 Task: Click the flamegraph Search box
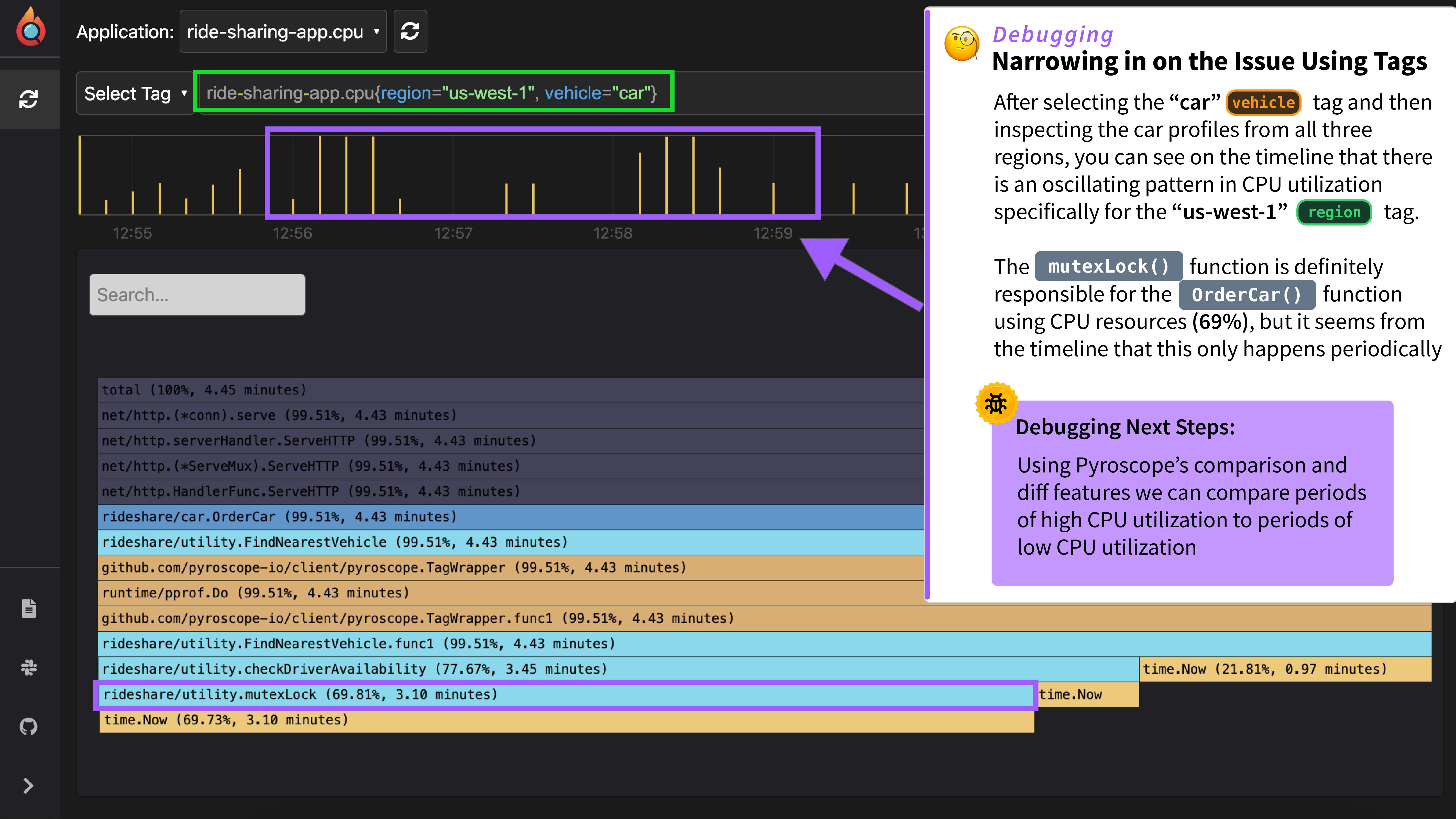(x=197, y=295)
